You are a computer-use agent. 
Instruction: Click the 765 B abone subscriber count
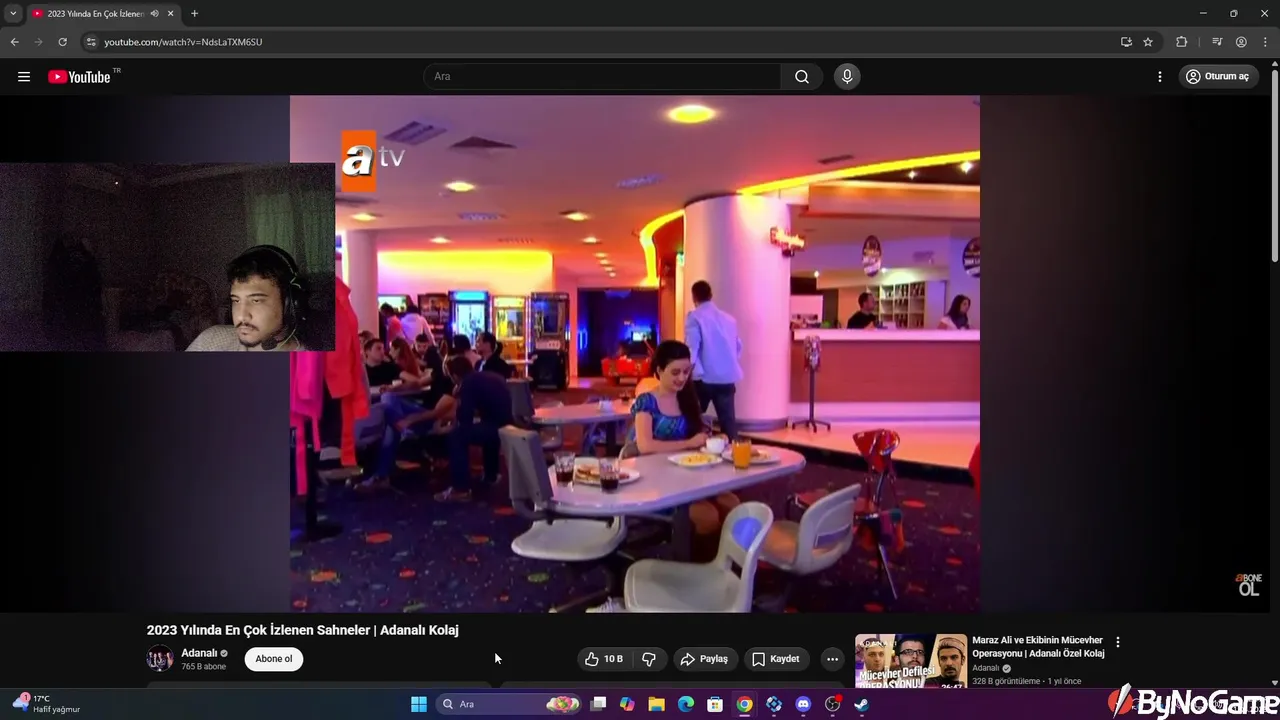coord(203,666)
